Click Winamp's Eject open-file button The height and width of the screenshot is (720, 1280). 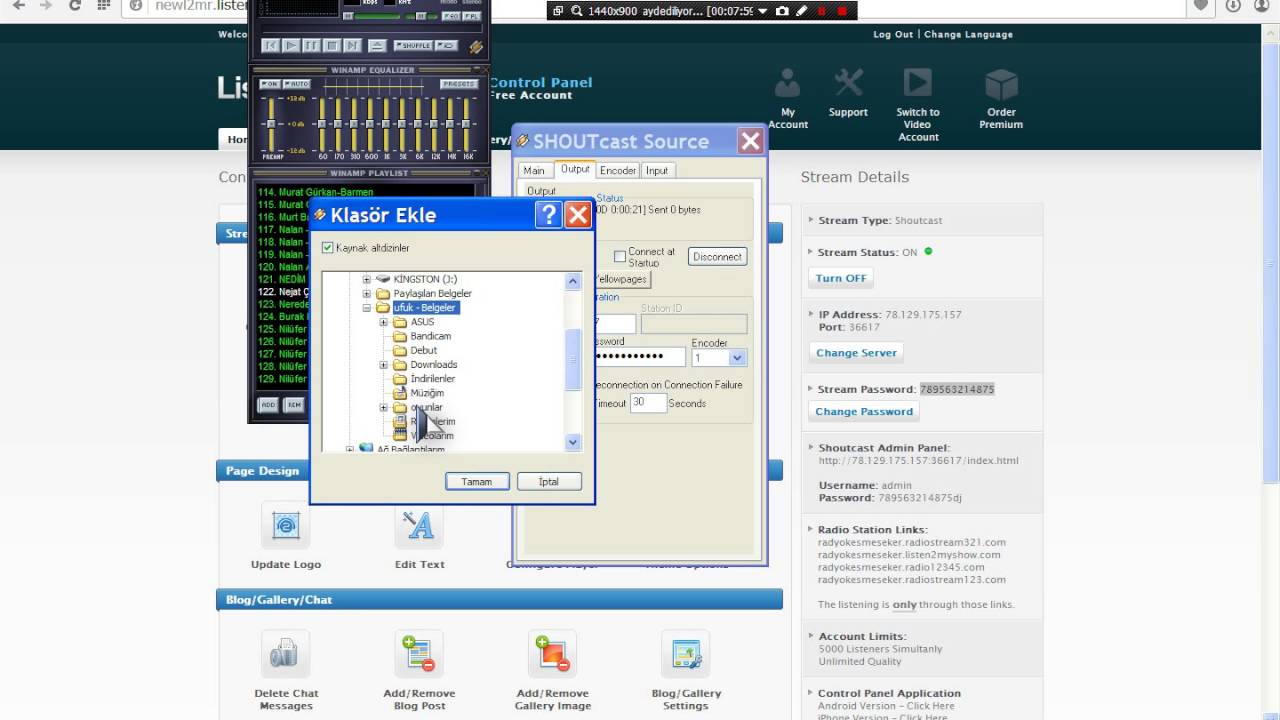point(376,46)
